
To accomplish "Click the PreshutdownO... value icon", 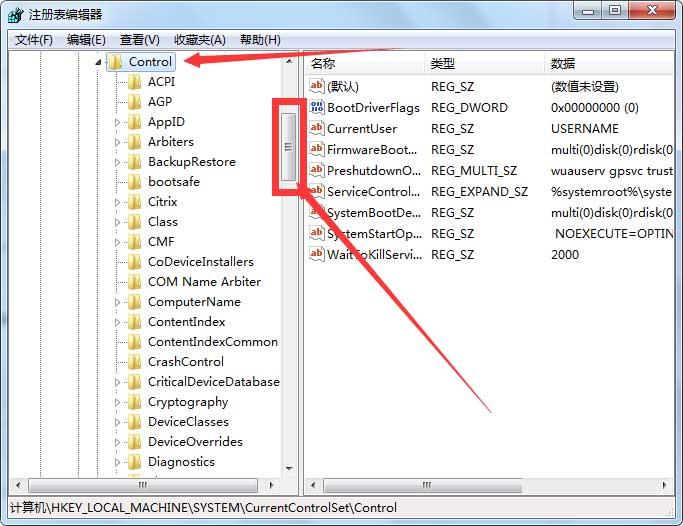I will click(x=317, y=170).
